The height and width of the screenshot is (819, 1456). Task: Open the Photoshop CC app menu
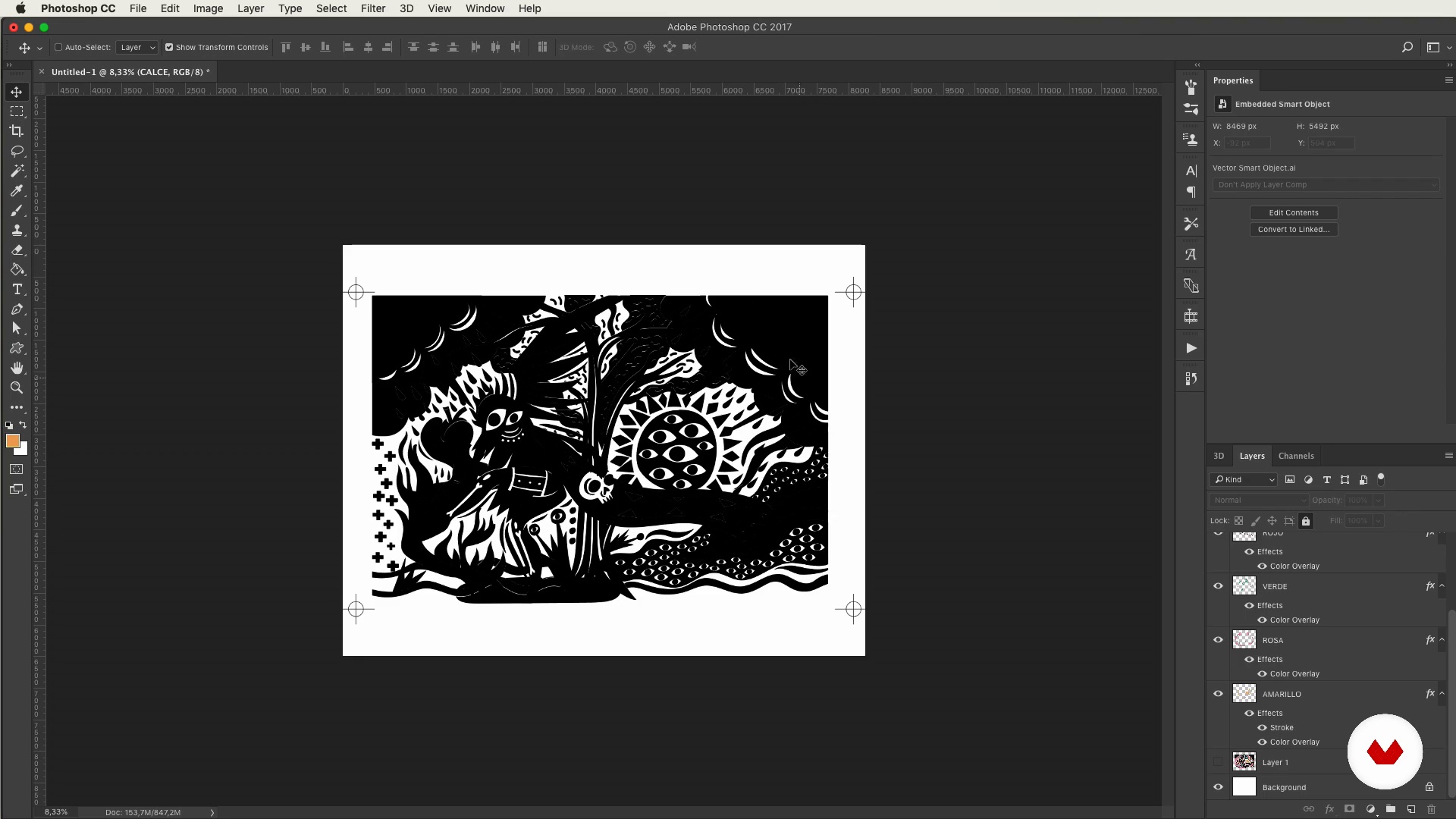(x=78, y=8)
